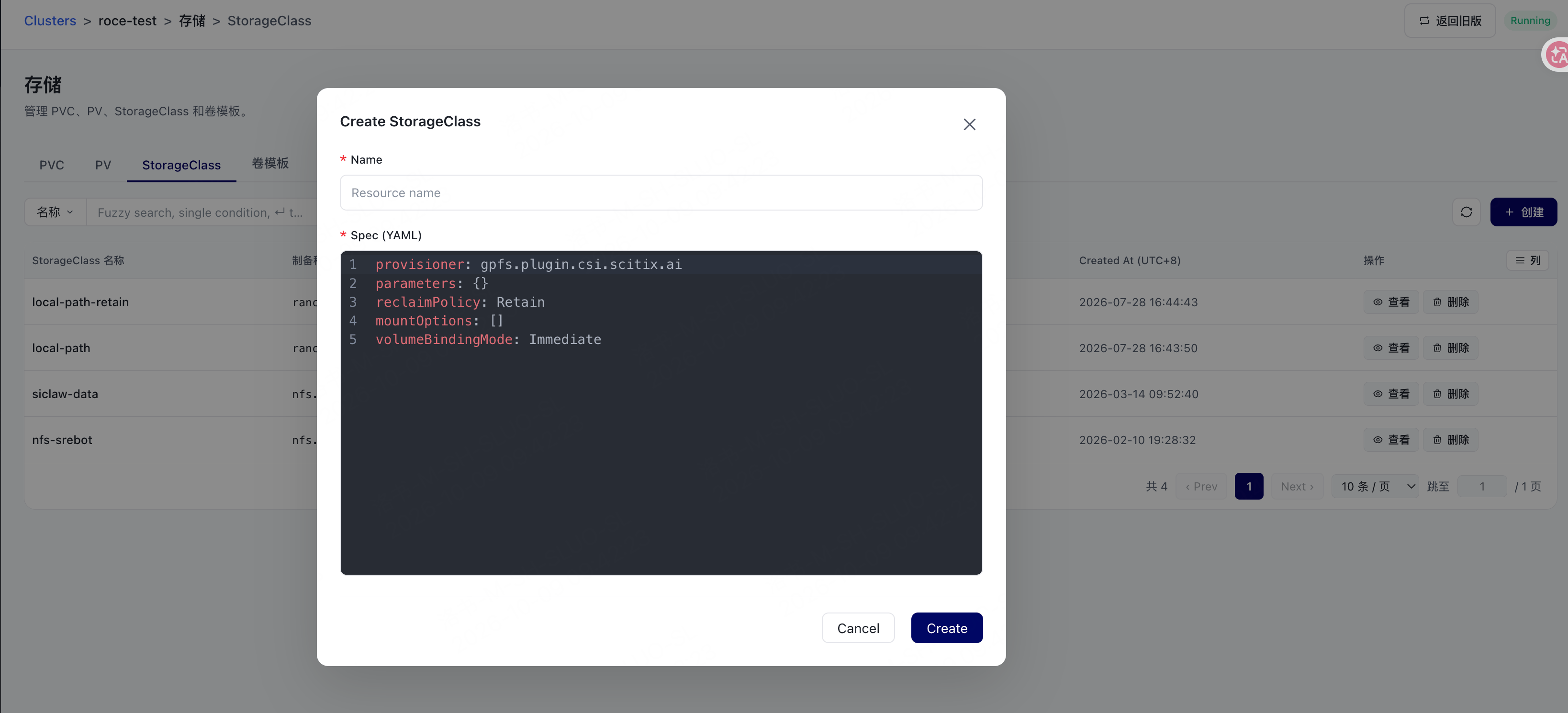This screenshot has height=713, width=1568.
Task: View the local-path-retain storage class
Action: [1390, 302]
